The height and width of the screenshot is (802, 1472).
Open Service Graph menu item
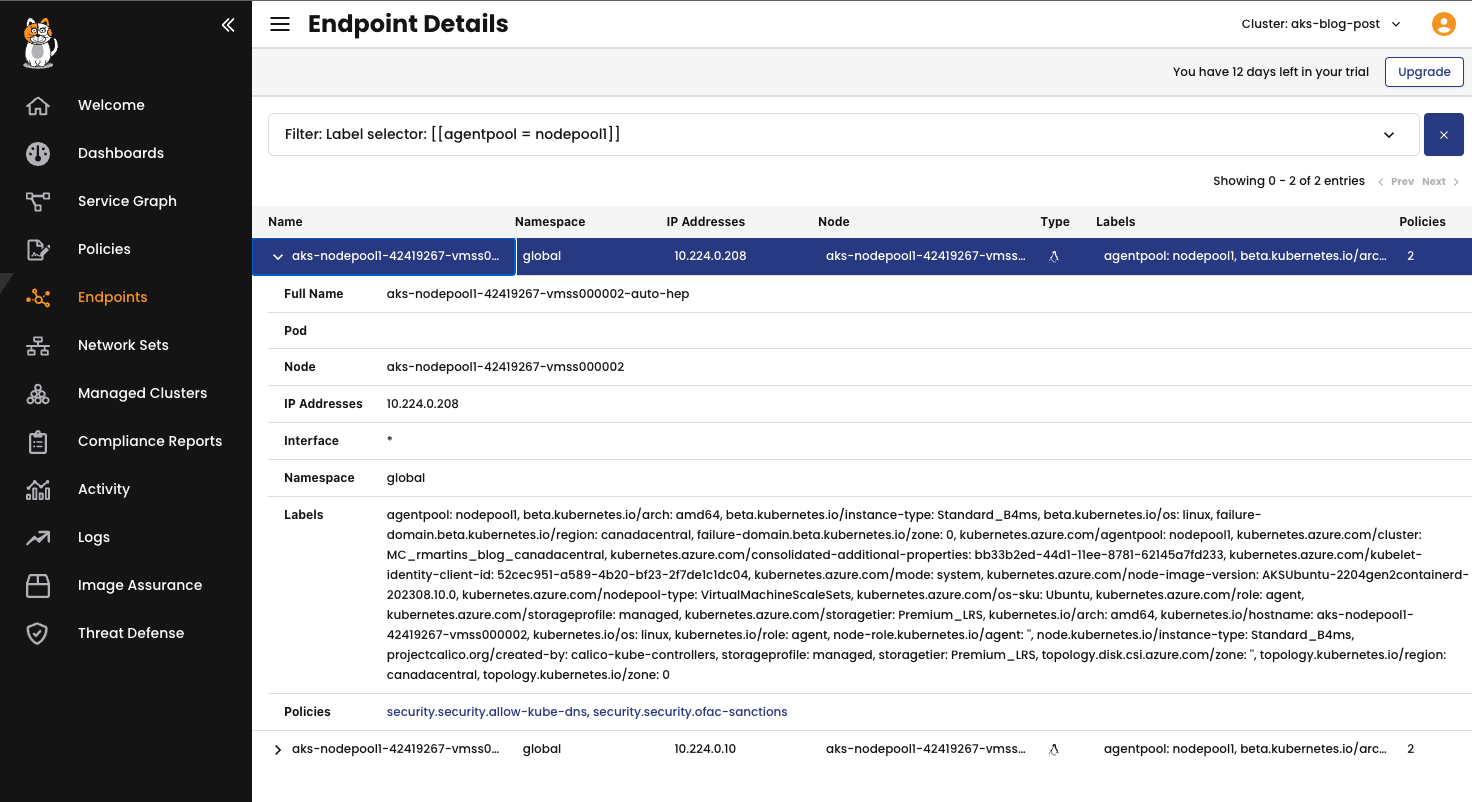click(127, 201)
